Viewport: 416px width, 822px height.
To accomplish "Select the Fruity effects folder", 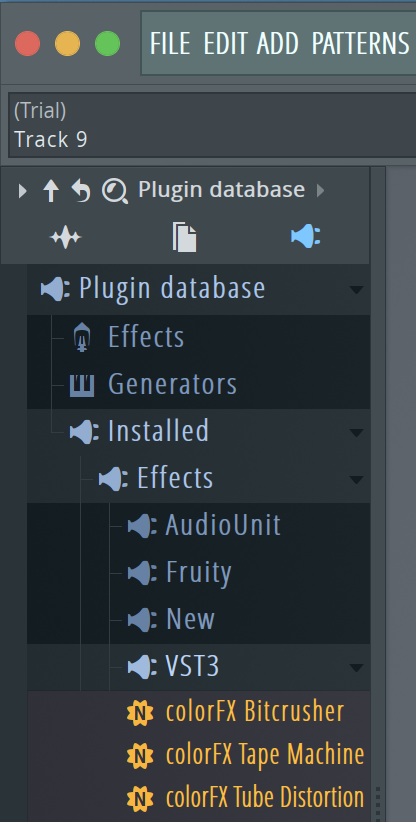I will pyautogui.click(x=199, y=573).
